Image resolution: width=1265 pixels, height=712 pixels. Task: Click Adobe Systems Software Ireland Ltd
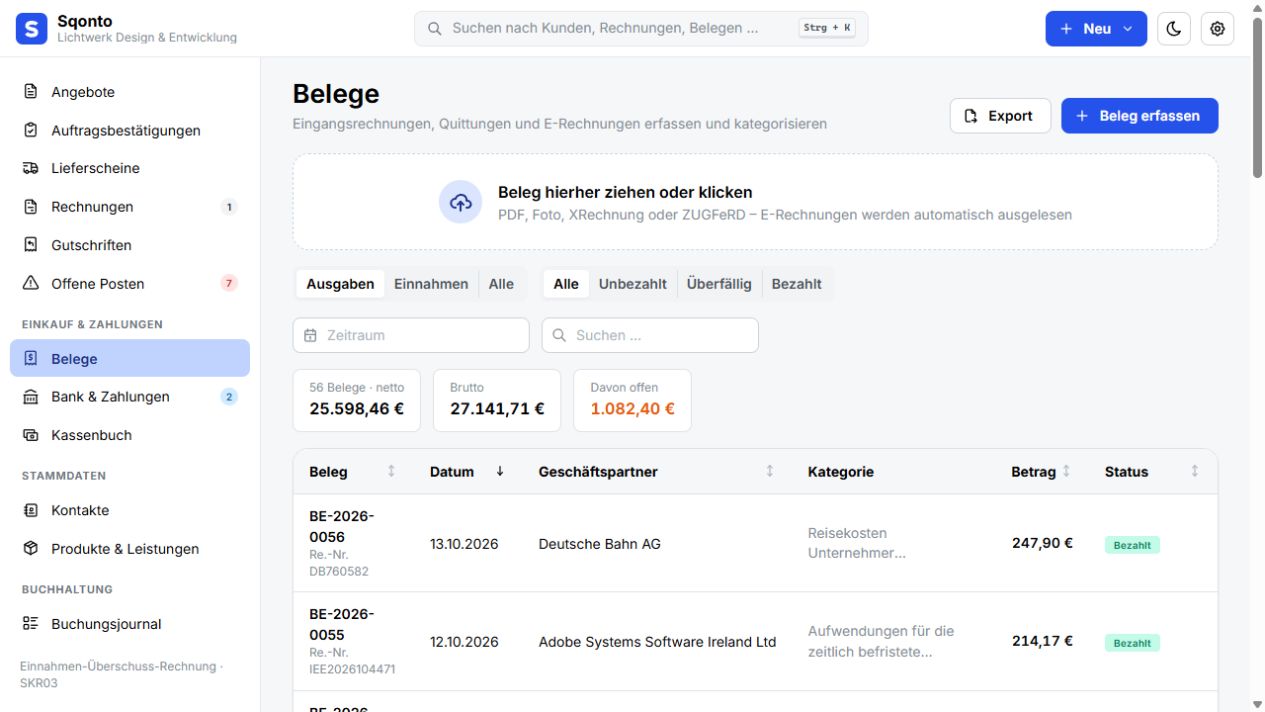point(657,642)
